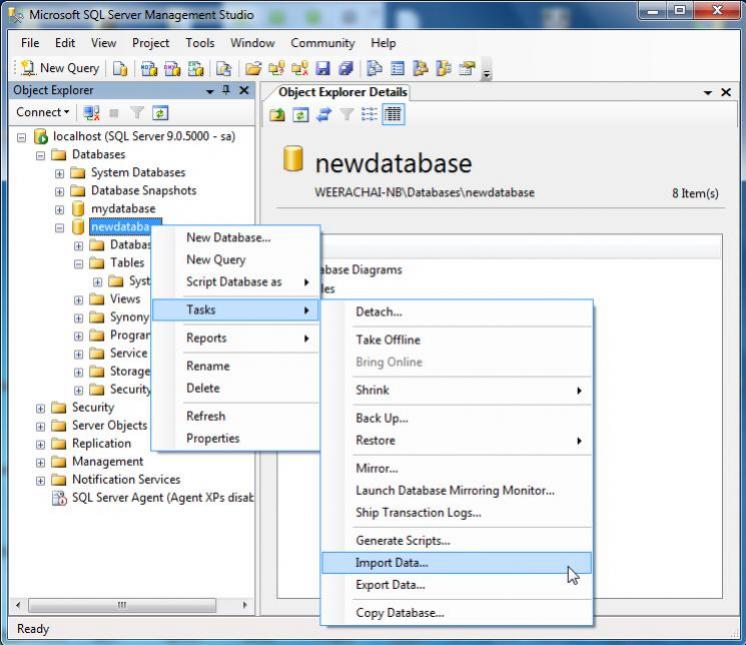Image resolution: width=746 pixels, height=645 pixels.
Task: Click the Refresh icon in Details toolbar
Action: click(301, 115)
